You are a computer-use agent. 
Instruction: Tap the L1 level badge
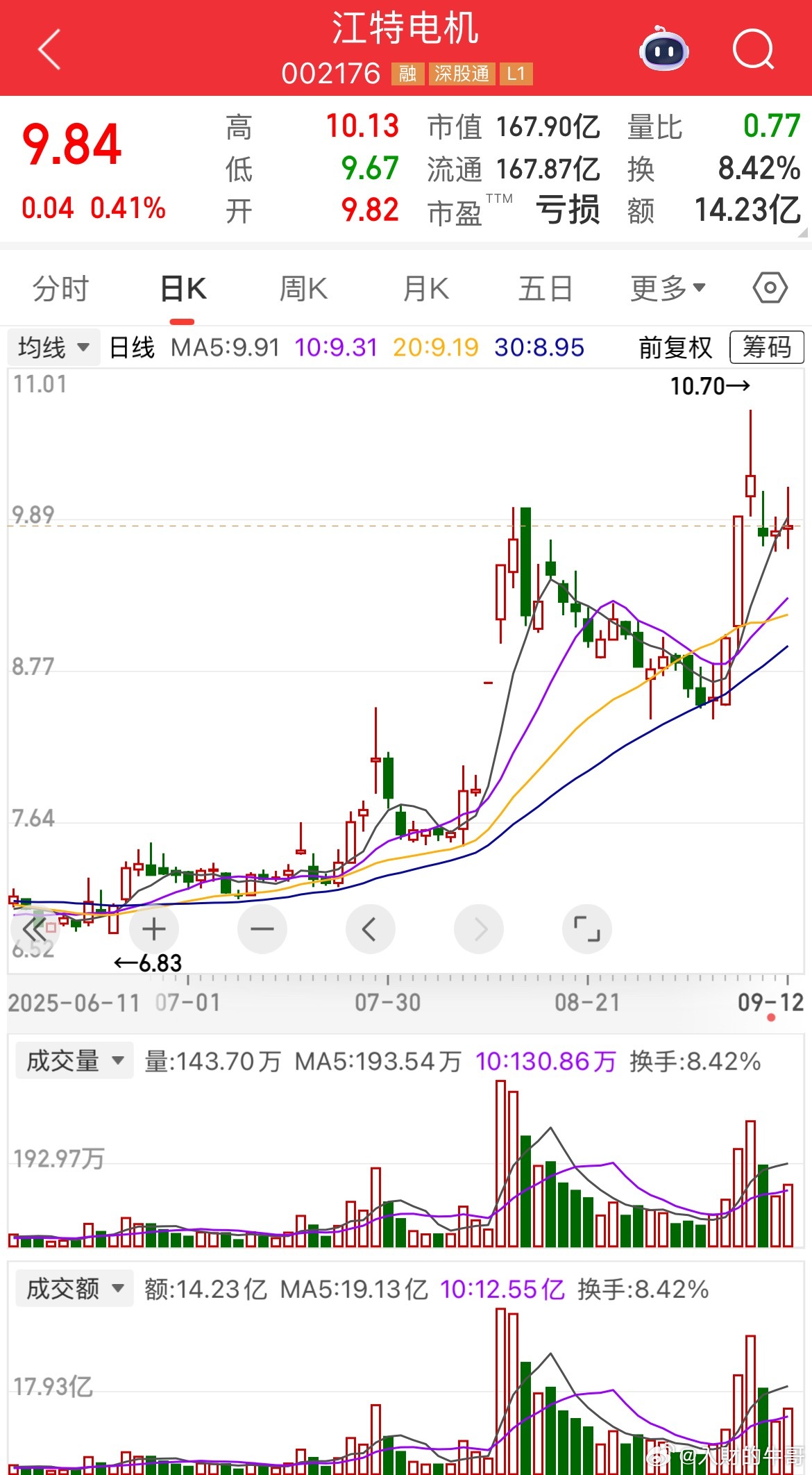tap(516, 74)
